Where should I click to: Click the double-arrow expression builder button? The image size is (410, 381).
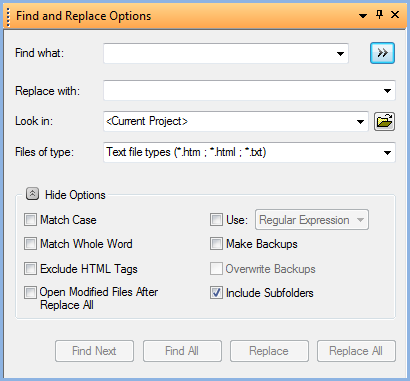pyautogui.click(x=382, y=53)
